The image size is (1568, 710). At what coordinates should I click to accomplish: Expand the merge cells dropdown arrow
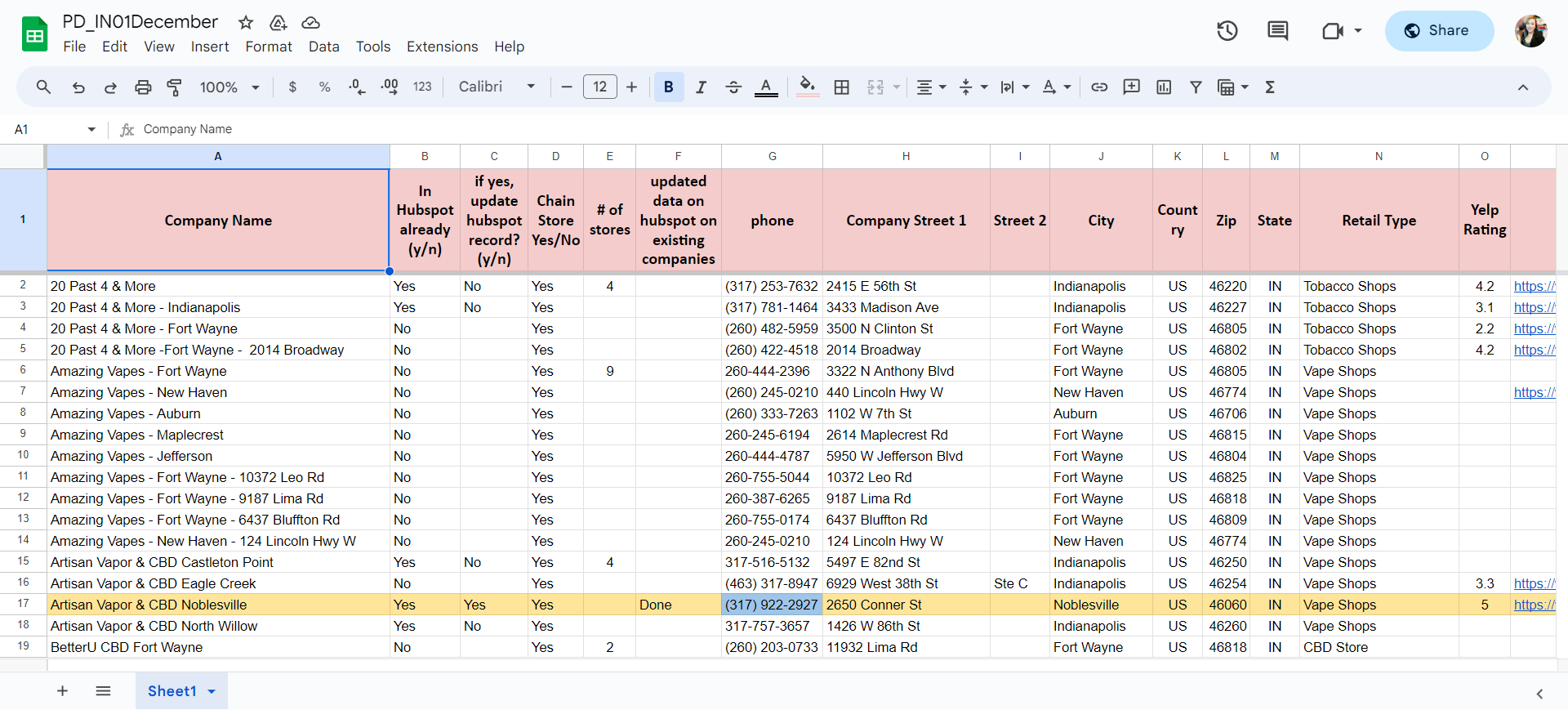tap(897, 87)
